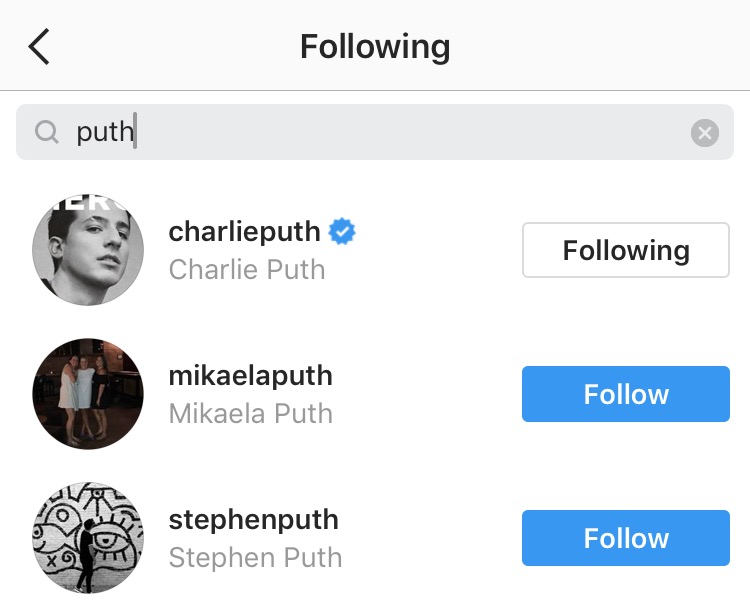Click the Following page title

tap(375, 47)
